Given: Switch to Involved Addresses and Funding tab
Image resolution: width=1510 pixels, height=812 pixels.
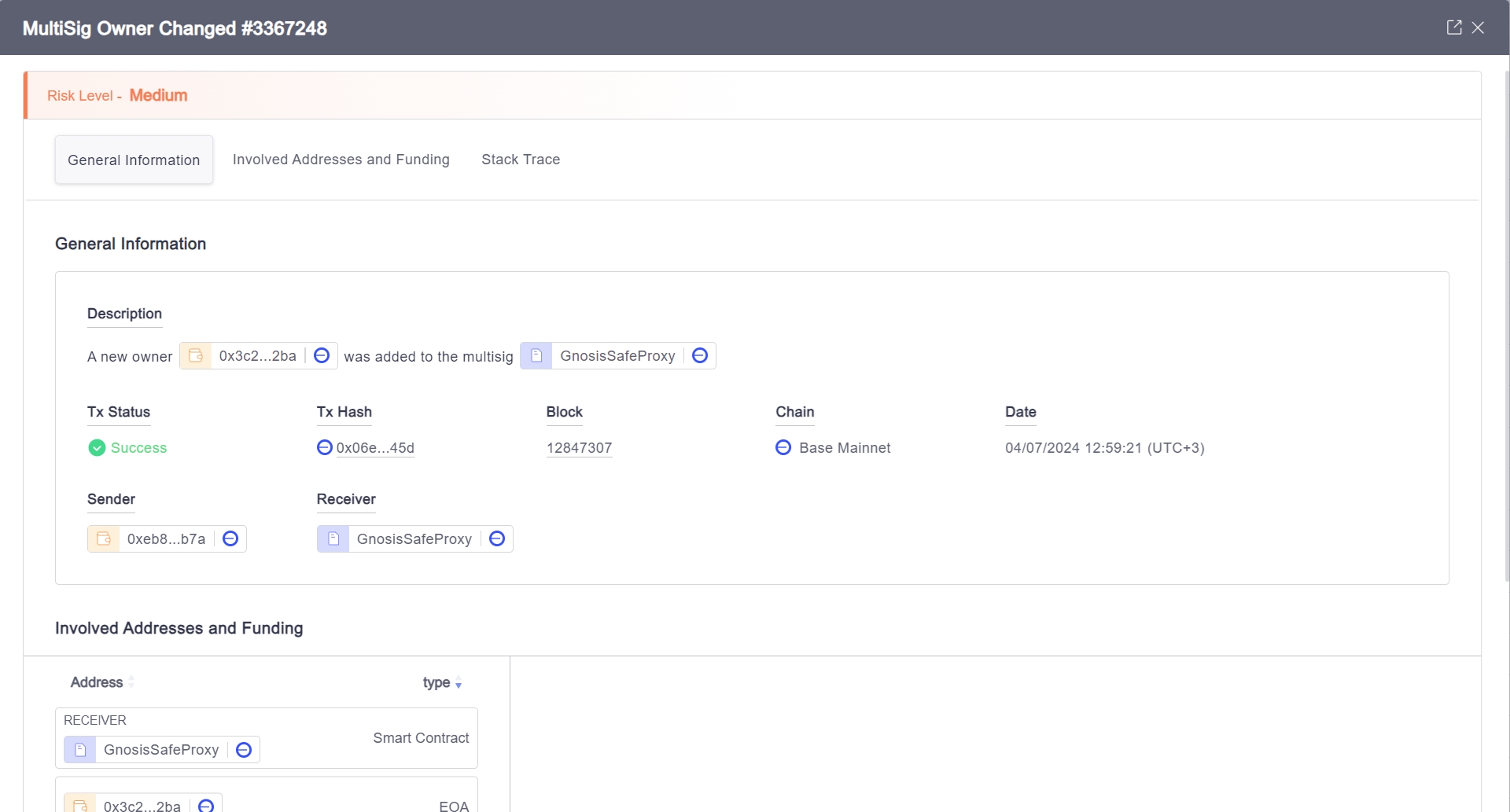Looking at the screenshot, I should (x=341, y=160).
